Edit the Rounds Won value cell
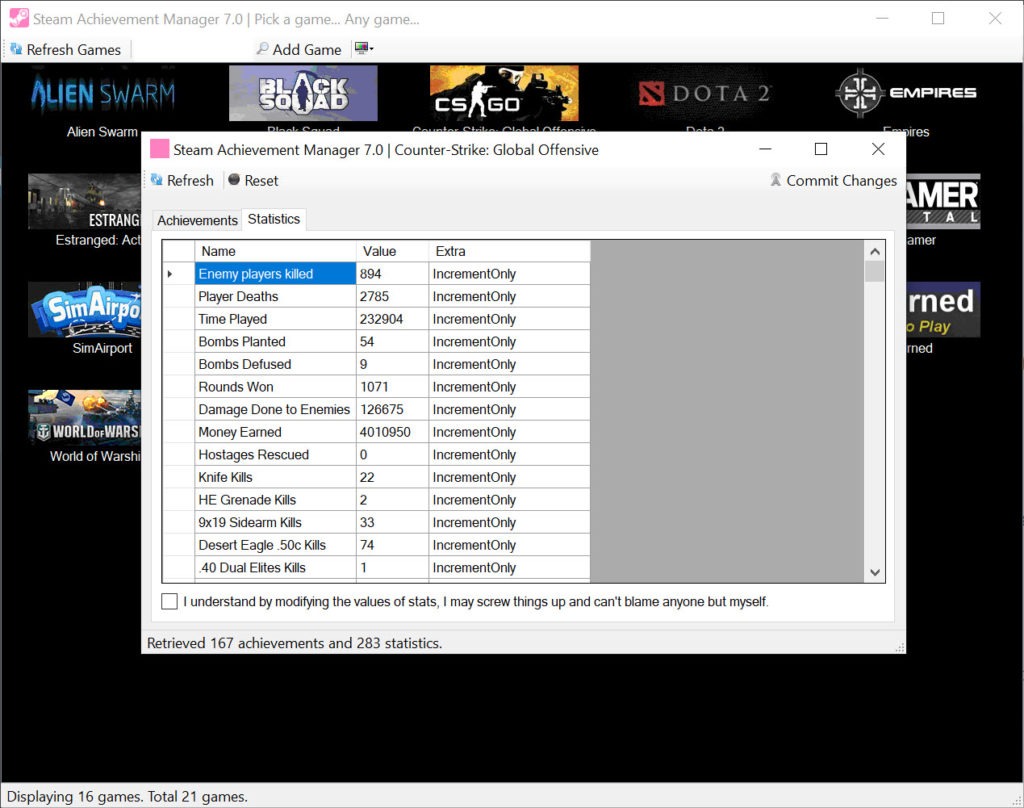The image size is (1024, 808). pyautogui.click(x=392, y=387)
